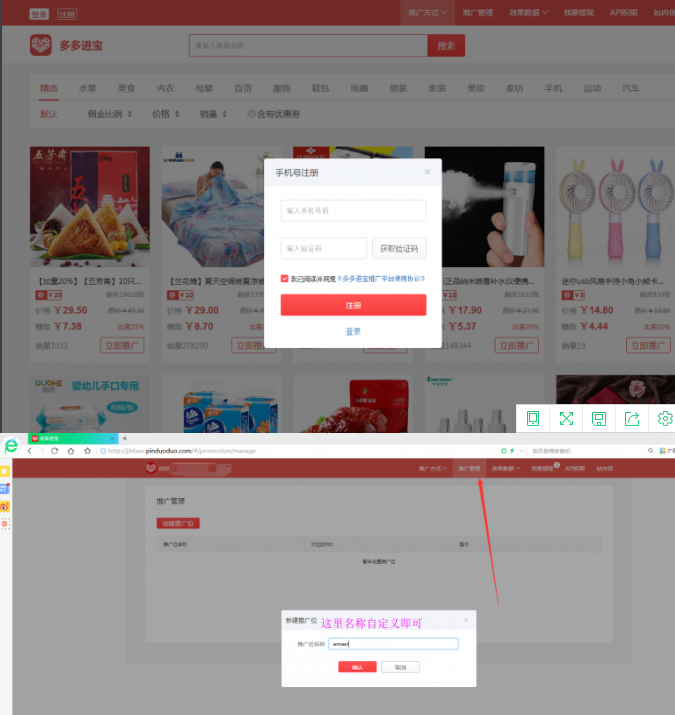Screen dimensions: 675x715
Task: Open 效果数据 dropdown in lower page header
Action: click(505, 468)
